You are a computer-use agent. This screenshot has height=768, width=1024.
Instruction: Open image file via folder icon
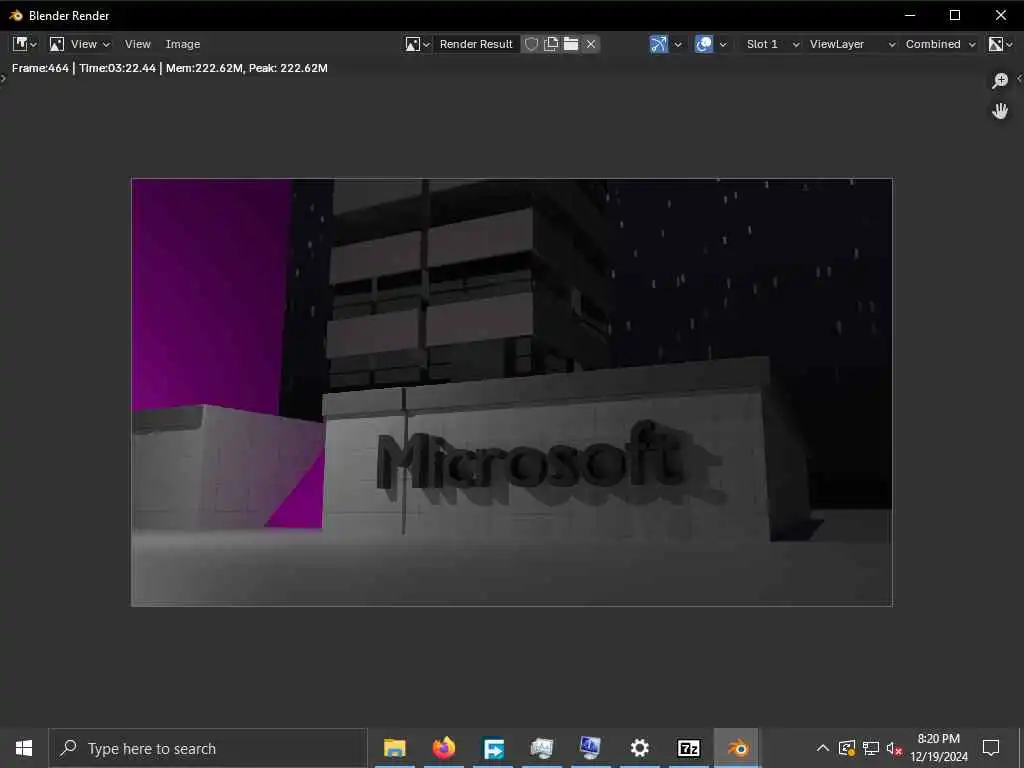point(571,44)
